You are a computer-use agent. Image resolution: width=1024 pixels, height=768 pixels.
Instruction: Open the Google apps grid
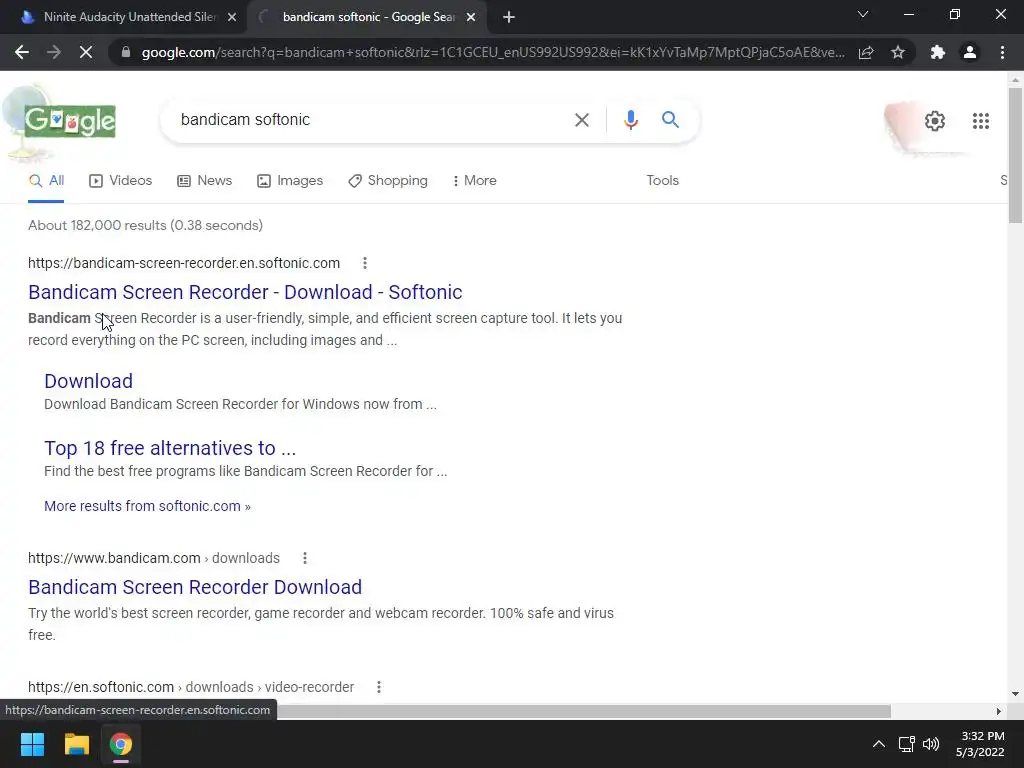980,121
